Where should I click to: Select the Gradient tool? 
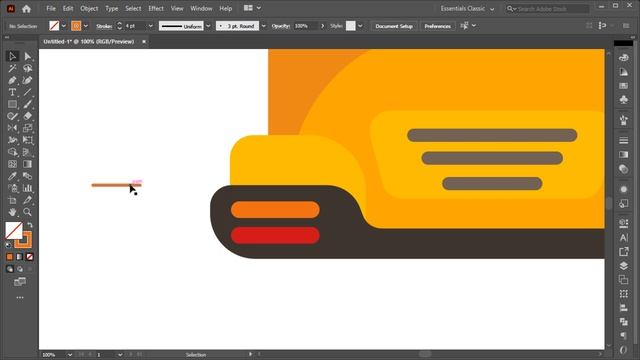[x=27, y=164]
